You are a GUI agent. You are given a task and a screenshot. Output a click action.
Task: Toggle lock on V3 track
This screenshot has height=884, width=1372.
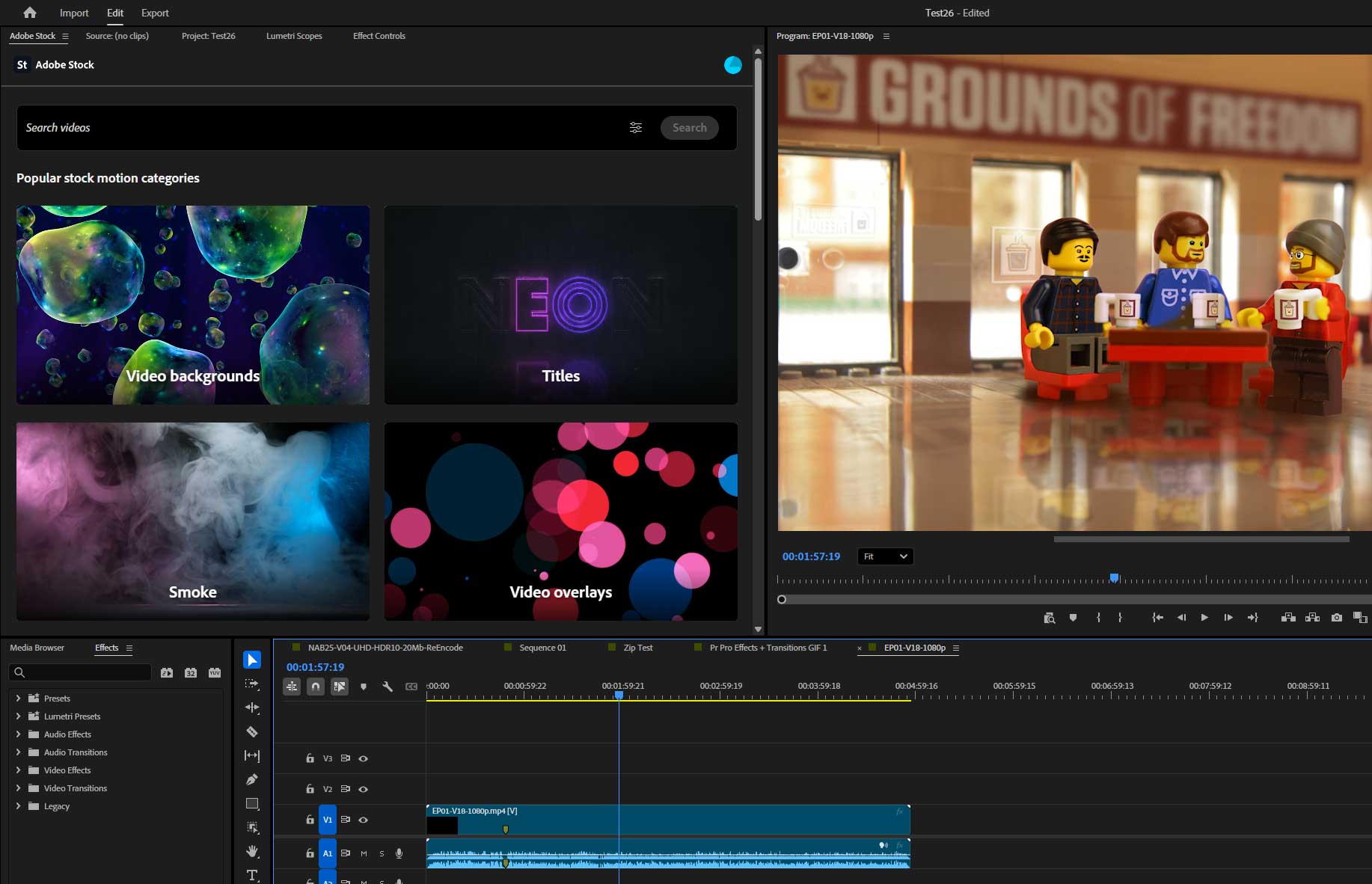[310, 758]
